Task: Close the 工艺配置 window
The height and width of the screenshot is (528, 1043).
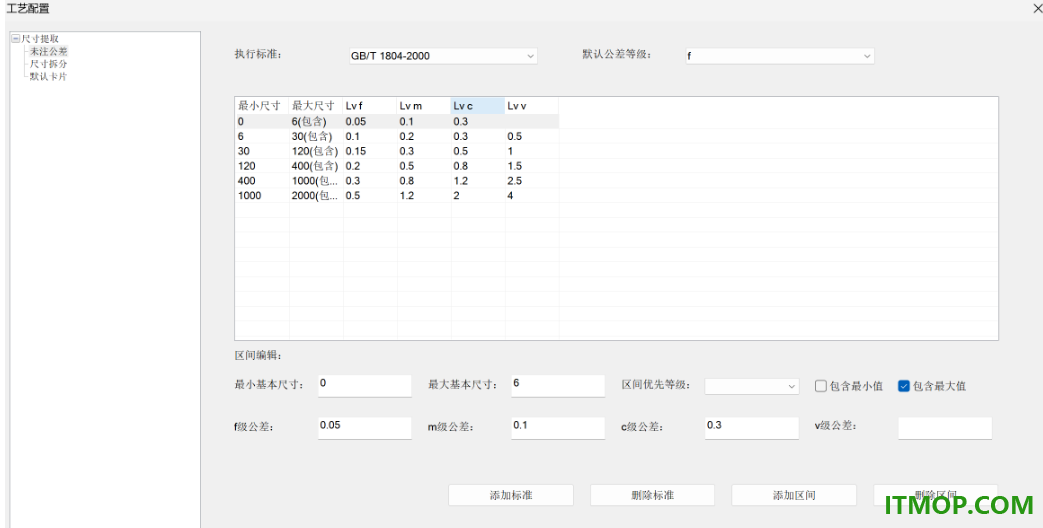Action: coord(1037,9)
